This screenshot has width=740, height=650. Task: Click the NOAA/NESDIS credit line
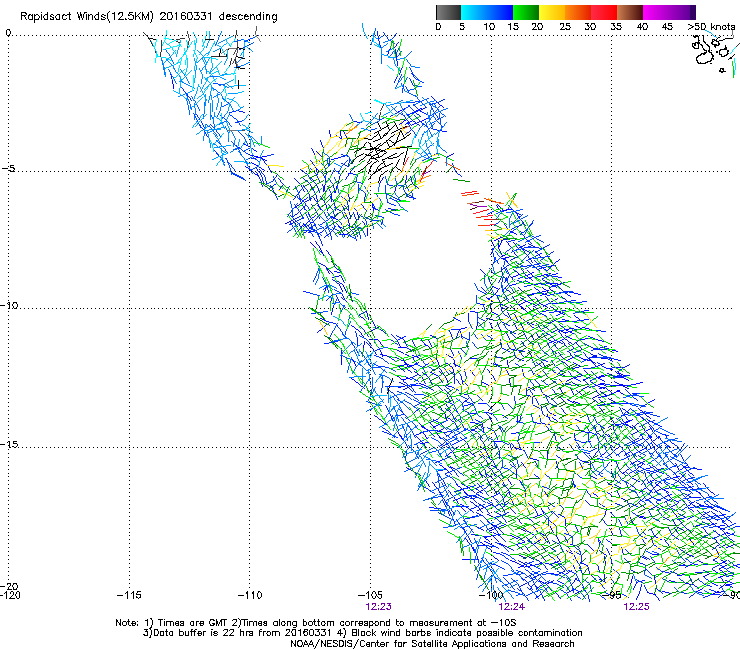click(x=432, y=644)
